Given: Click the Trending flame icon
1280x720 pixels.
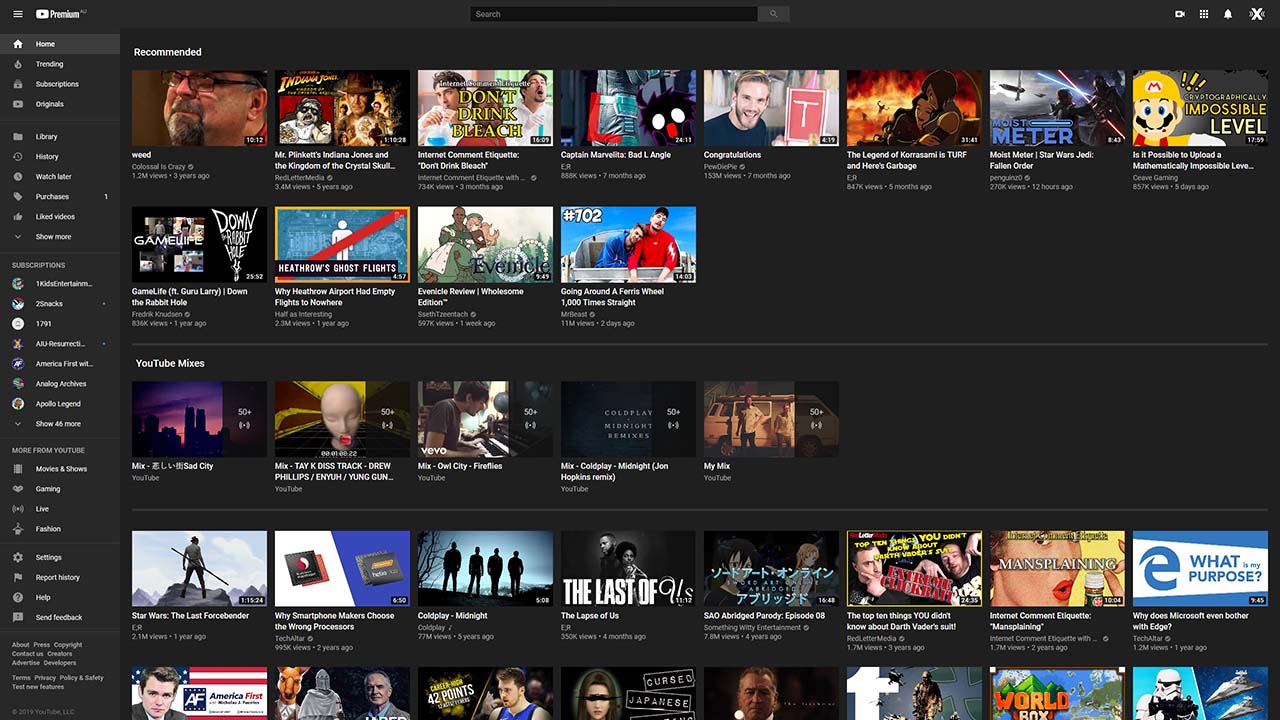Looking at the screenshot, I should [18, 64].
